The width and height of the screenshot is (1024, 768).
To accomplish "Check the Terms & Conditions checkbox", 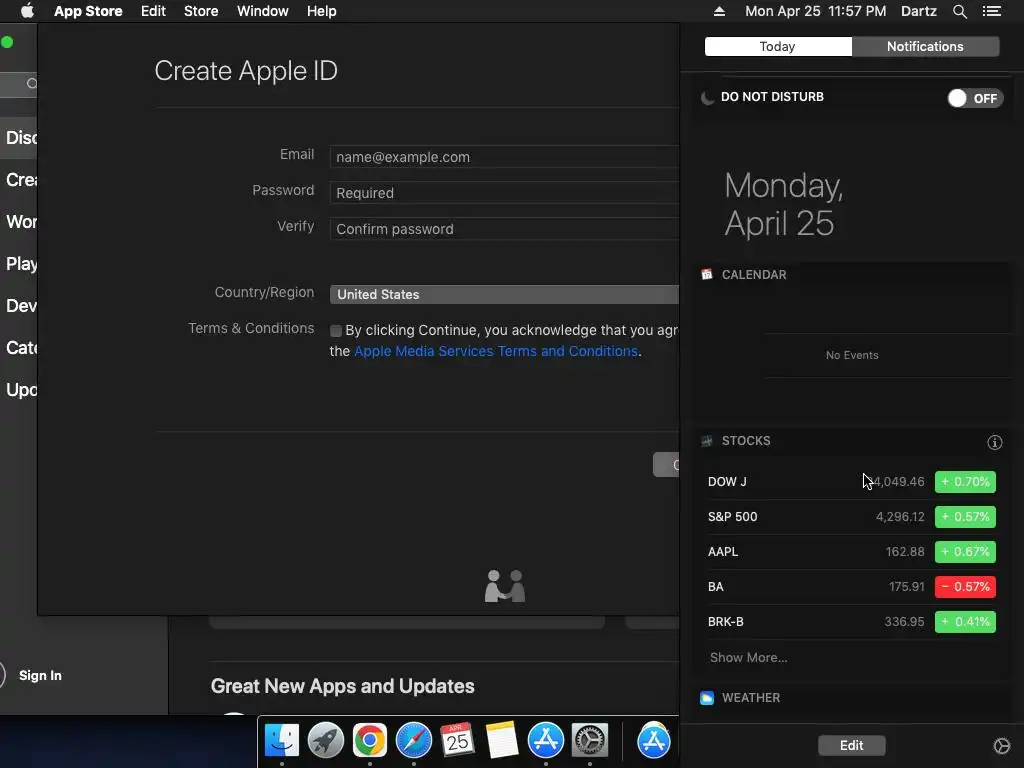I will coord(336,331).
